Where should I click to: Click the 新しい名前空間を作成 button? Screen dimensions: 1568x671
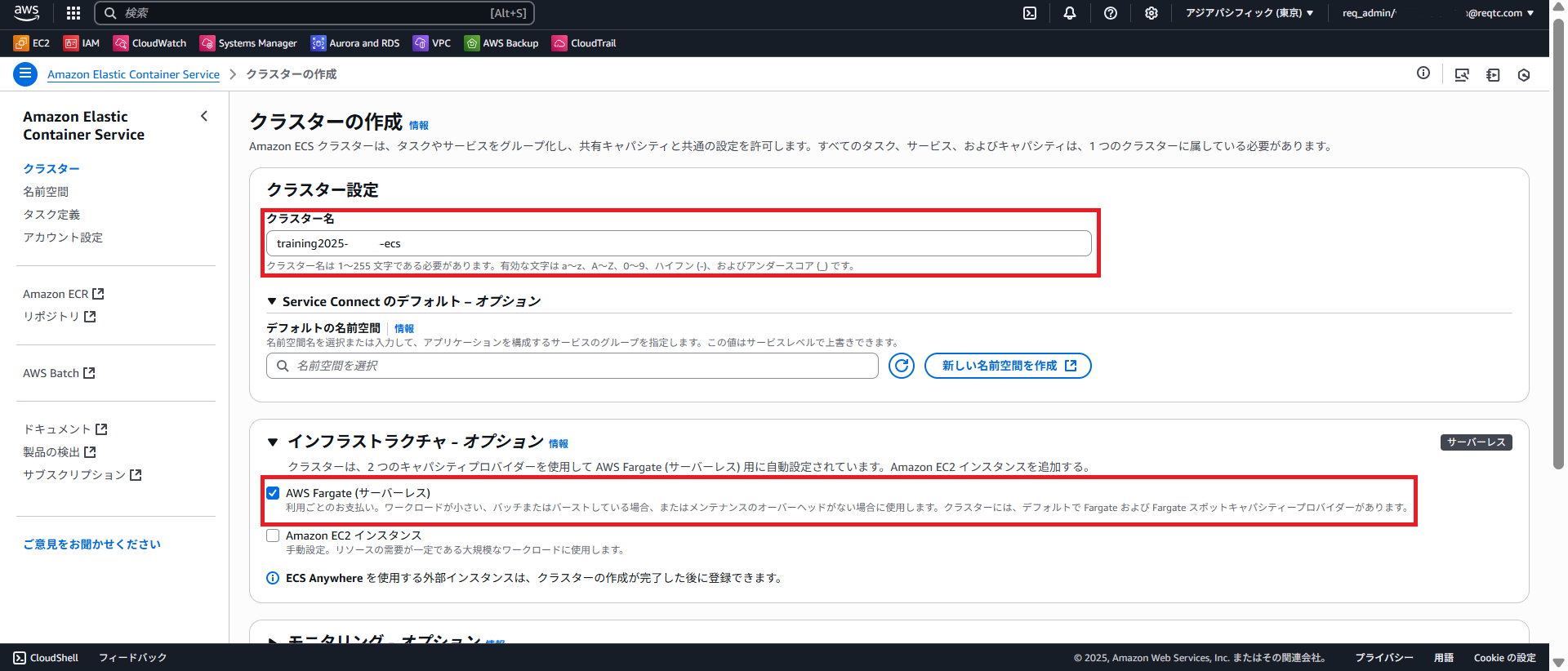pos(1008,366)
